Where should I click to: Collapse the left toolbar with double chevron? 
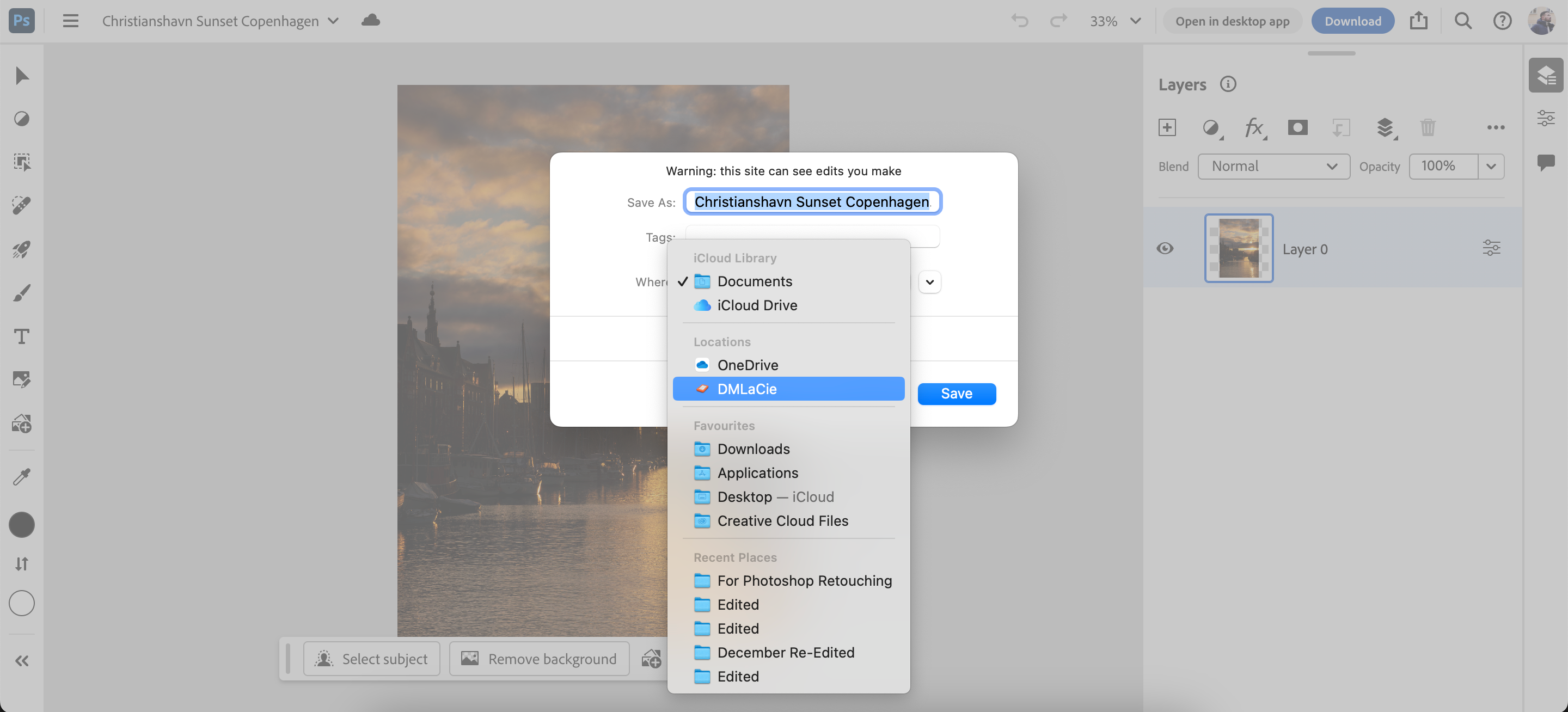(x=22, y=661)
